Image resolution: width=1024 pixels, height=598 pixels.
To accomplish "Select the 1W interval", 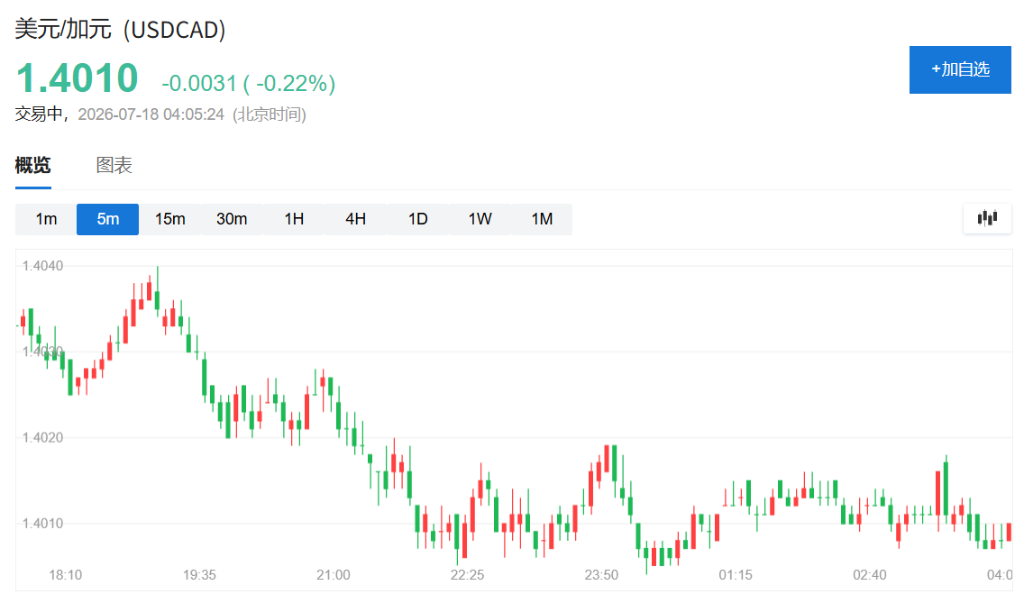I will click(480, 219).
